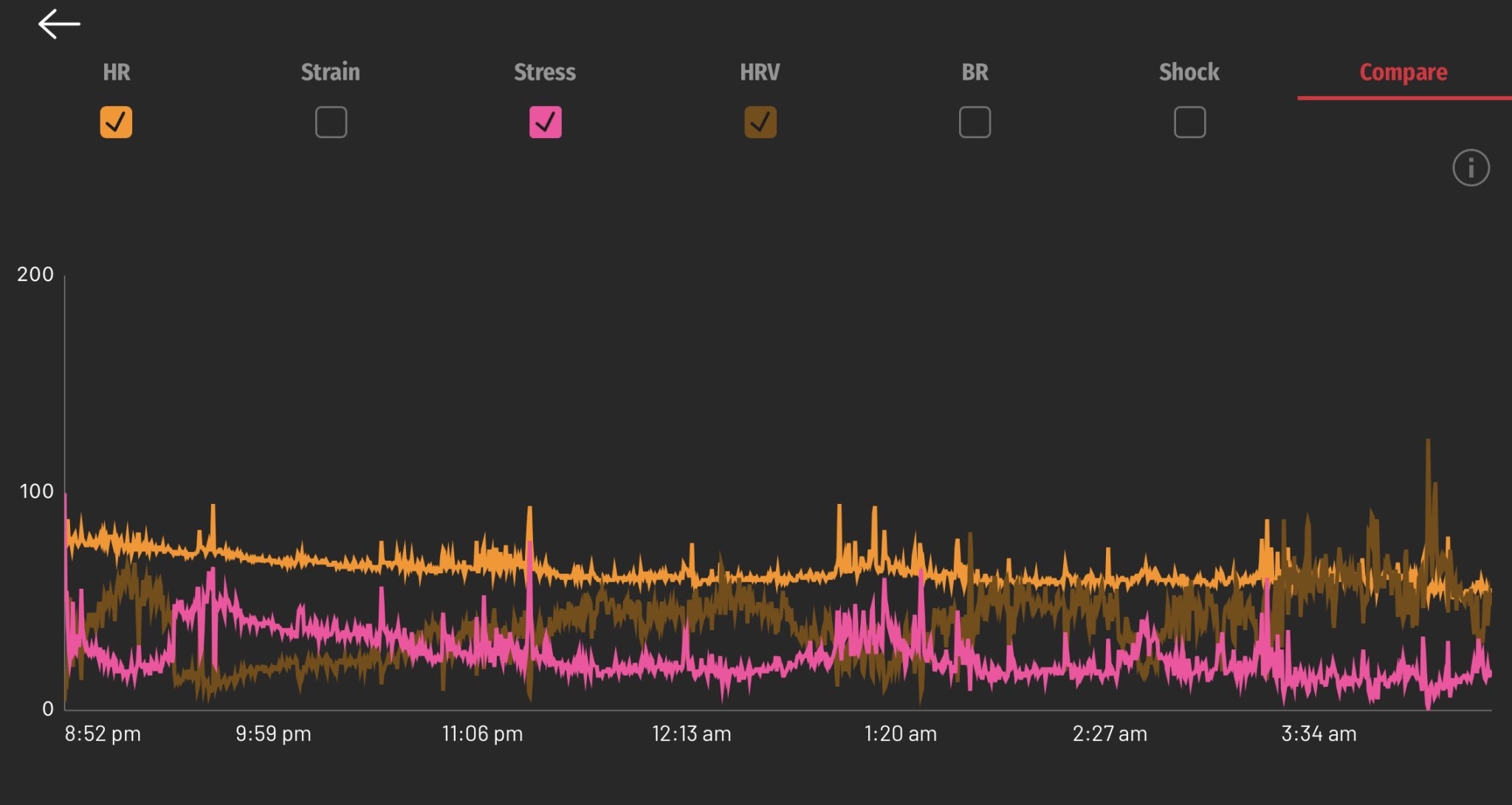Enable the Shock checkbox

[1189, 122]
